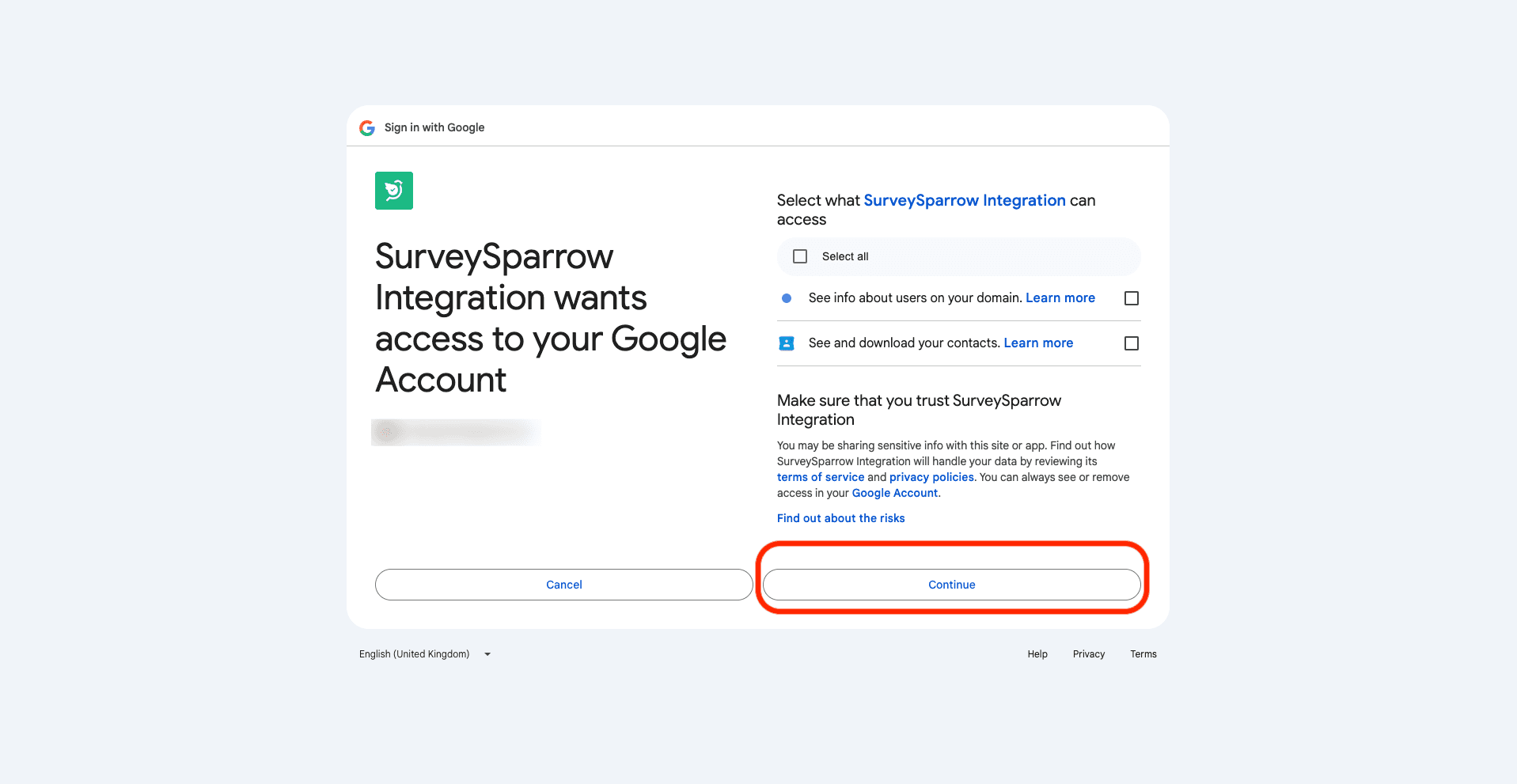This screenshot has width=1517, height=784.
Task: Click the Google G logo
Action: click(367, 128)
